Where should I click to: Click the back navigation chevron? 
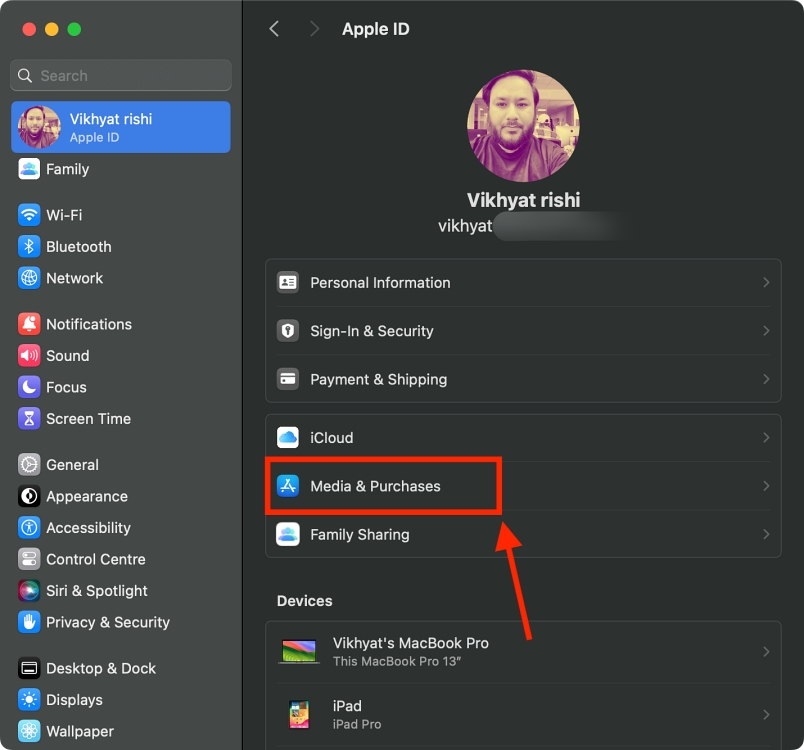(x=274, y=29)
